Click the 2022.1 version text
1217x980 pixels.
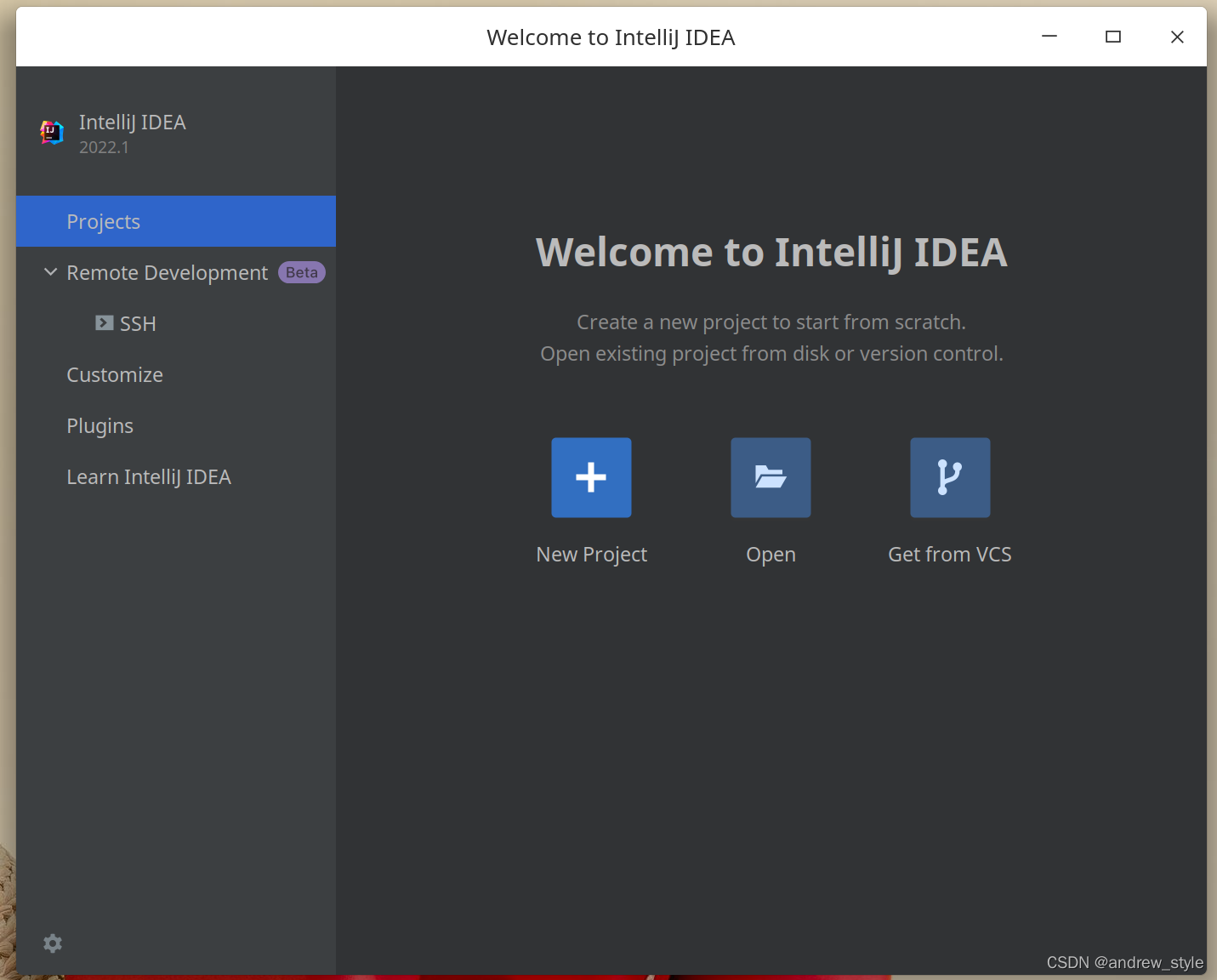click(x=104, y=147)
